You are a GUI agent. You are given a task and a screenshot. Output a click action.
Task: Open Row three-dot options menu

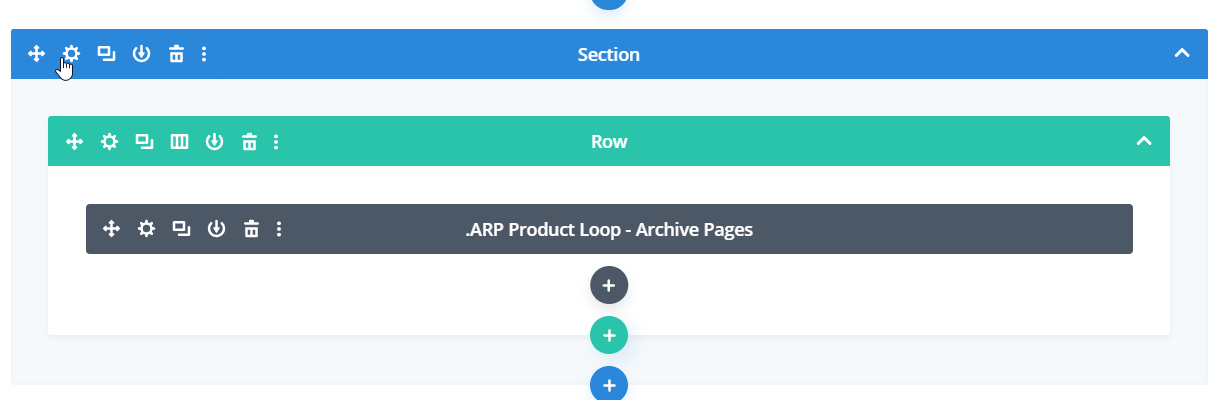click(277, 142)
